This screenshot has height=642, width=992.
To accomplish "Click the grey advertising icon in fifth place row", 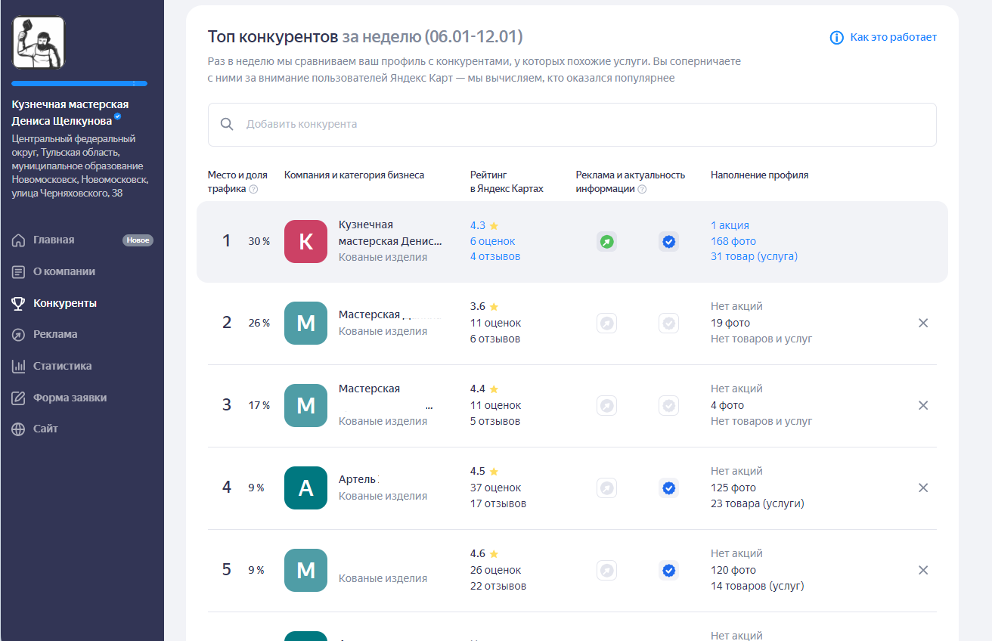I will (x=607, y=571).
